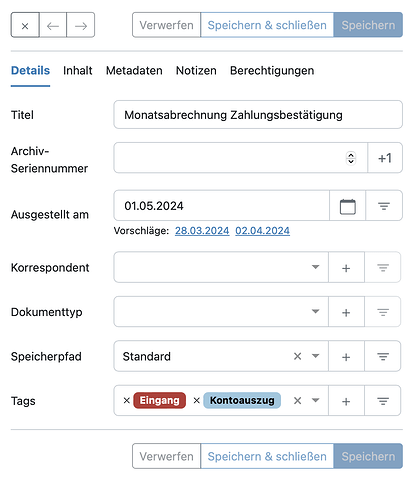The width and height of the screenshot is (416, 500).
Task: Close the document with the X button
Action: [x=25, y=25]
